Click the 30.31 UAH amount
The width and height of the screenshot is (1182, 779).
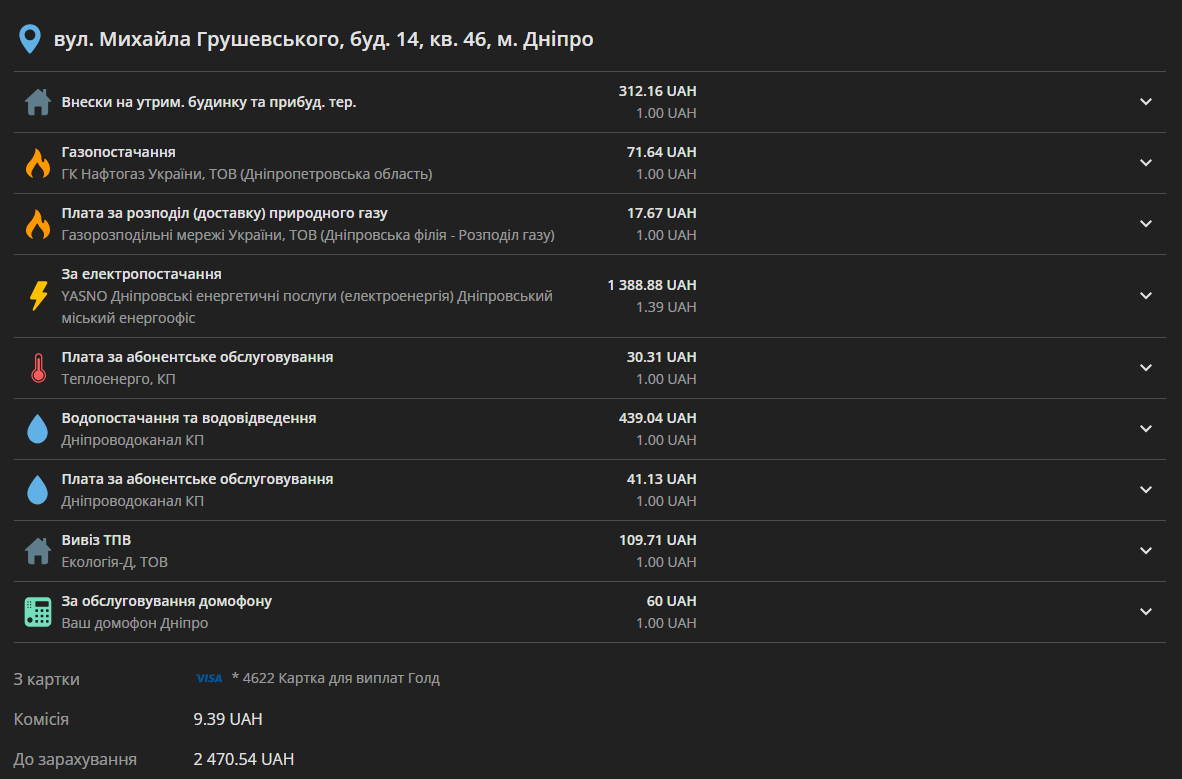point(661,357)
